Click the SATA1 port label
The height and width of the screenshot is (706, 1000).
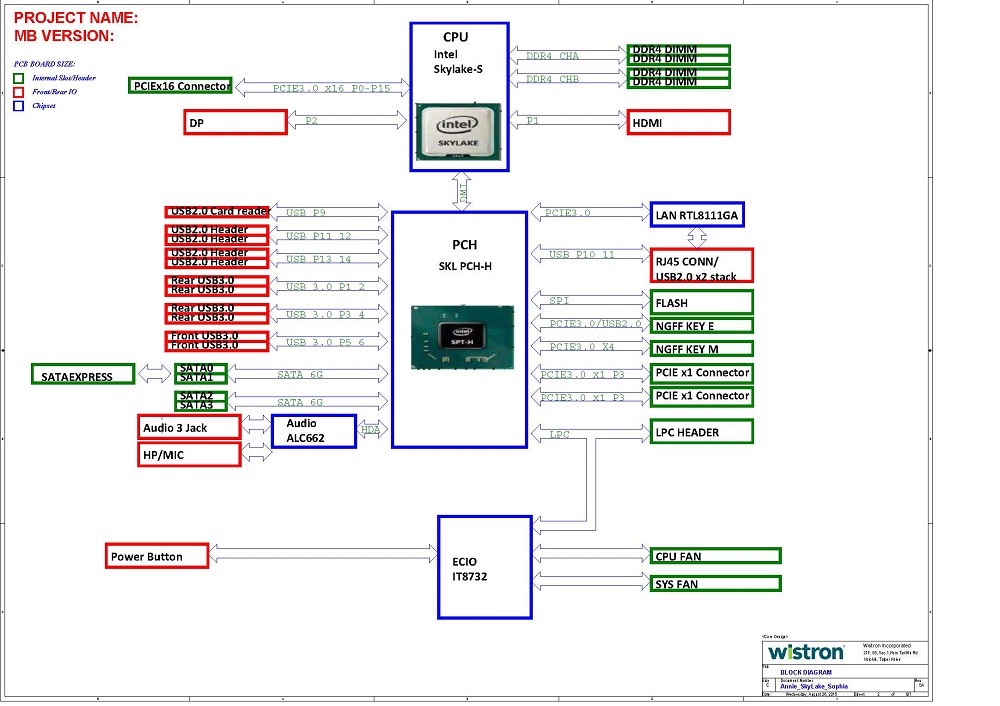pos(196,378)
